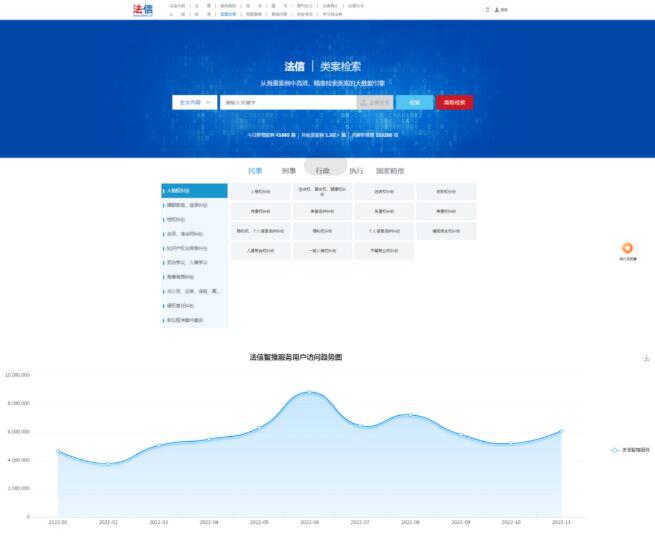655x549 pixels.
Task: Click the chart data point for 2022-04
Action: coord(209,439)
